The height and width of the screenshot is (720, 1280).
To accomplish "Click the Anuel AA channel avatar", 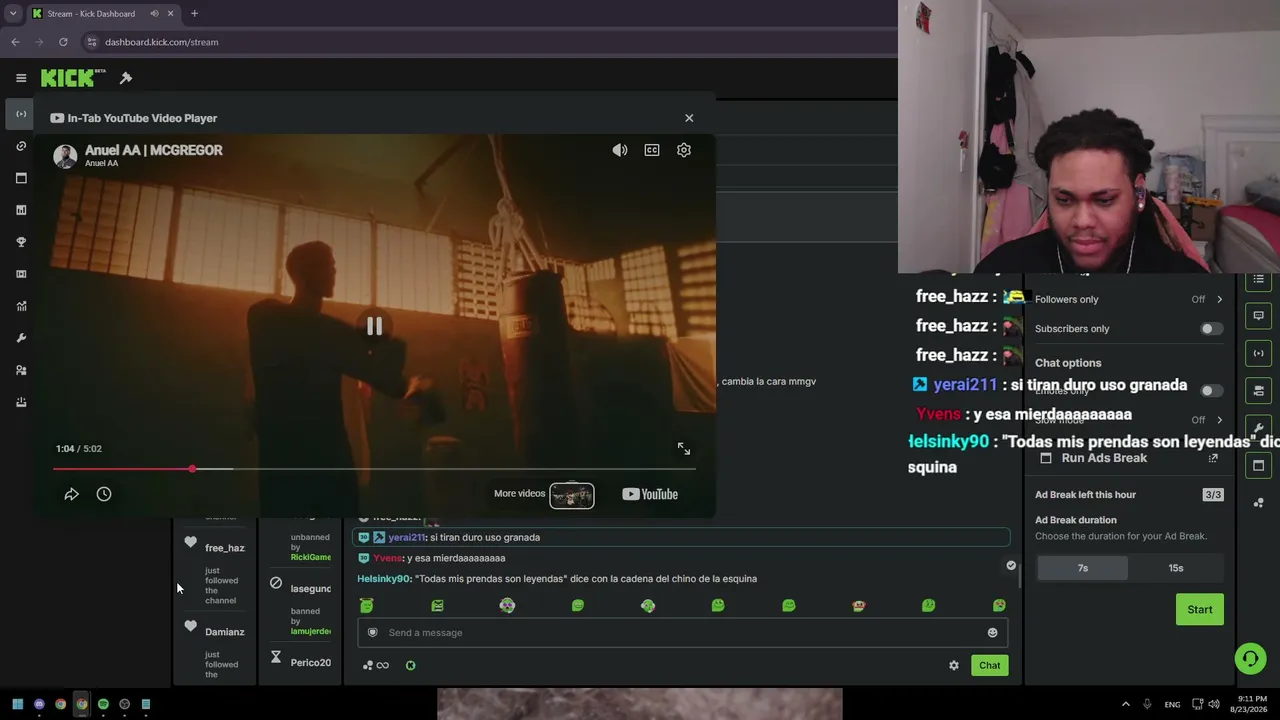I will [65, 156].
